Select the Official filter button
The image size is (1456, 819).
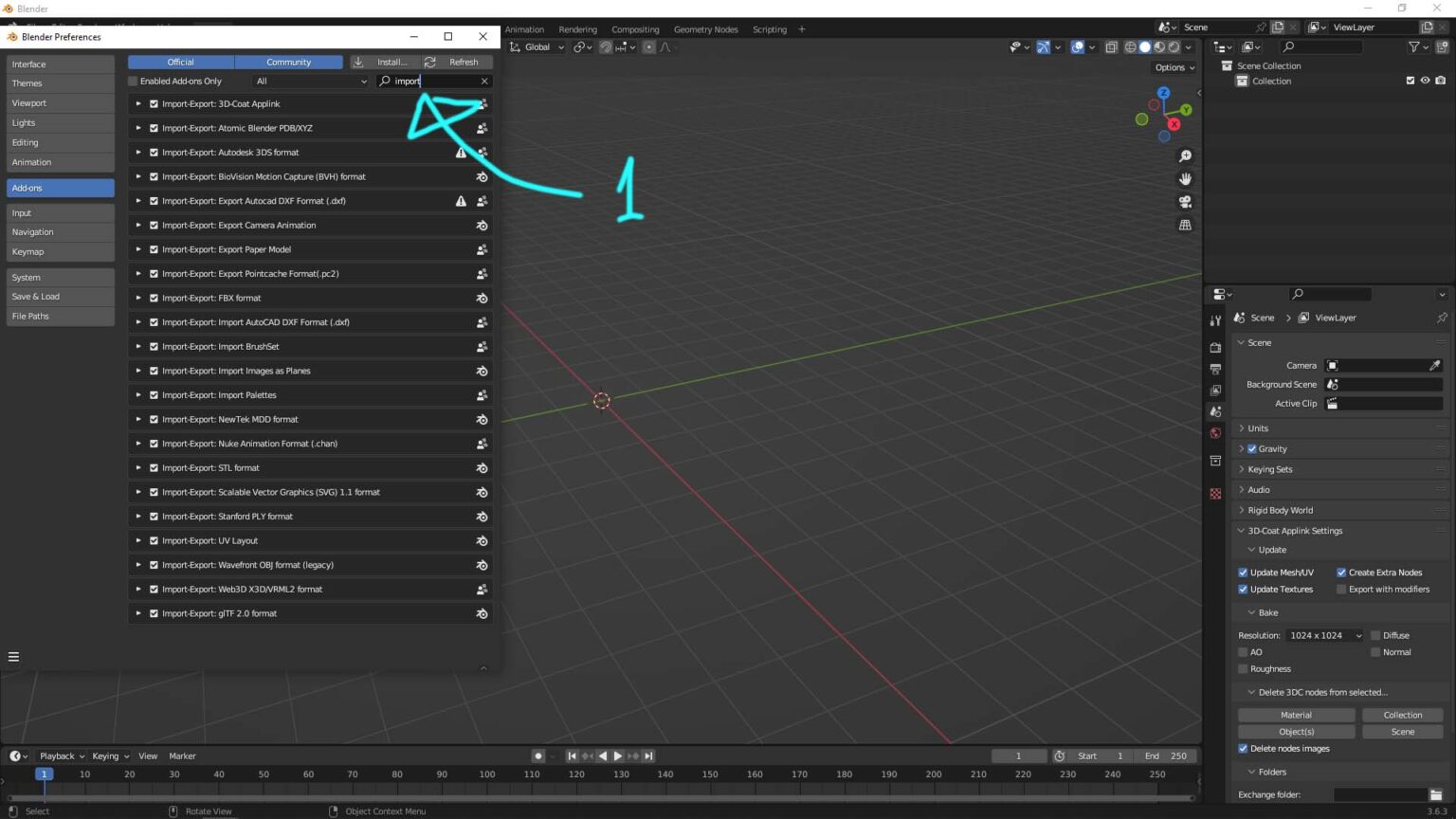(x=180, y=62)
